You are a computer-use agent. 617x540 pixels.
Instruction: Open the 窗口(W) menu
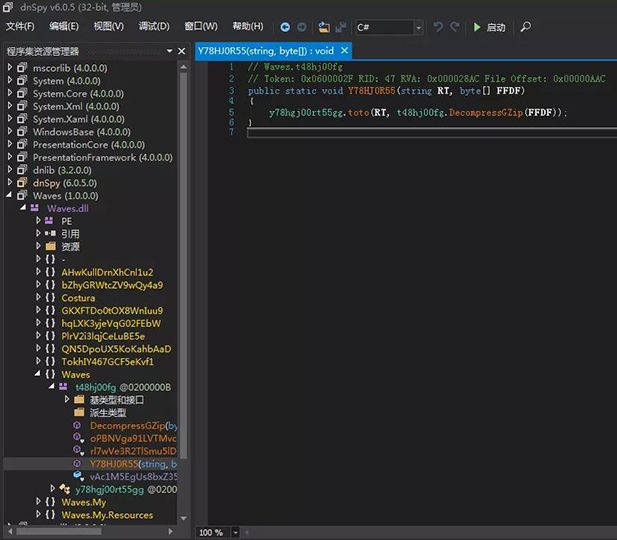tap(201, 26)
